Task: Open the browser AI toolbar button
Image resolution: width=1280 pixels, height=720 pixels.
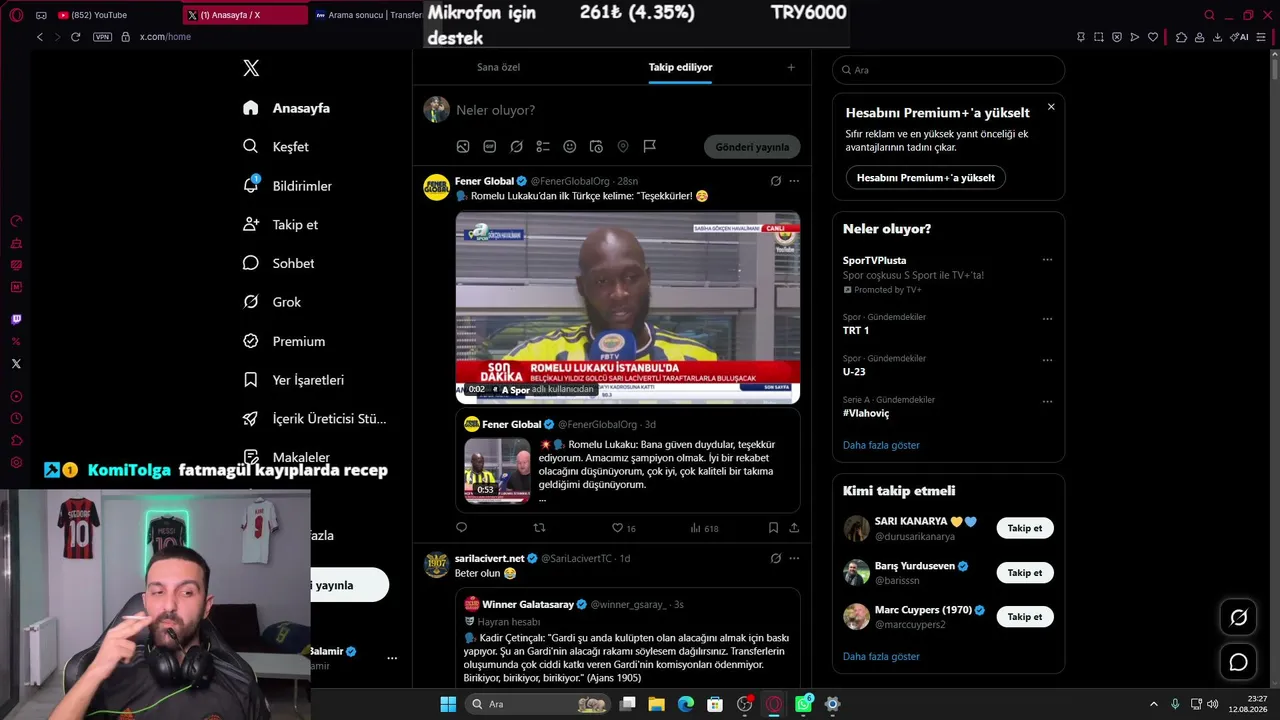Action: [x=1239, y=37]
